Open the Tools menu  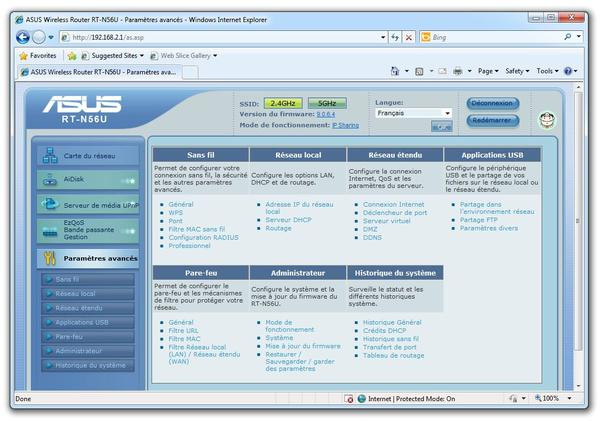pyautogui.click(x=548, y=71)
